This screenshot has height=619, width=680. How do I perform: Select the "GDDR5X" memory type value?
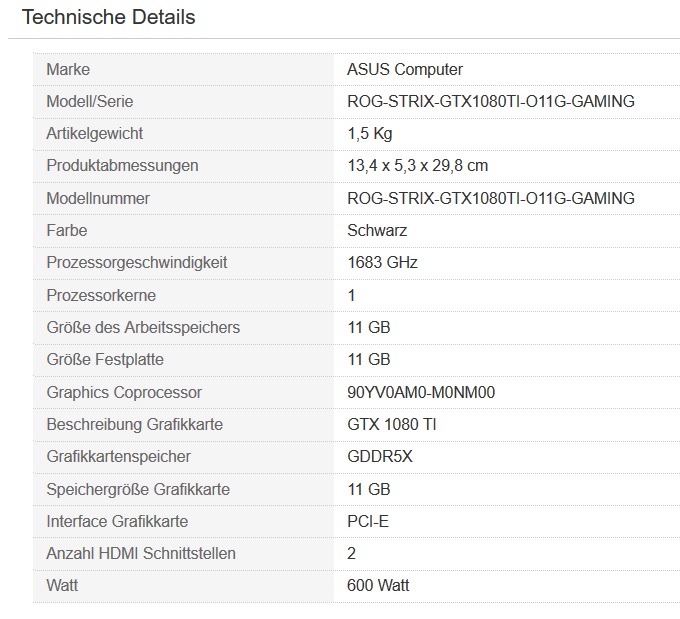click(x=379, y=456)
